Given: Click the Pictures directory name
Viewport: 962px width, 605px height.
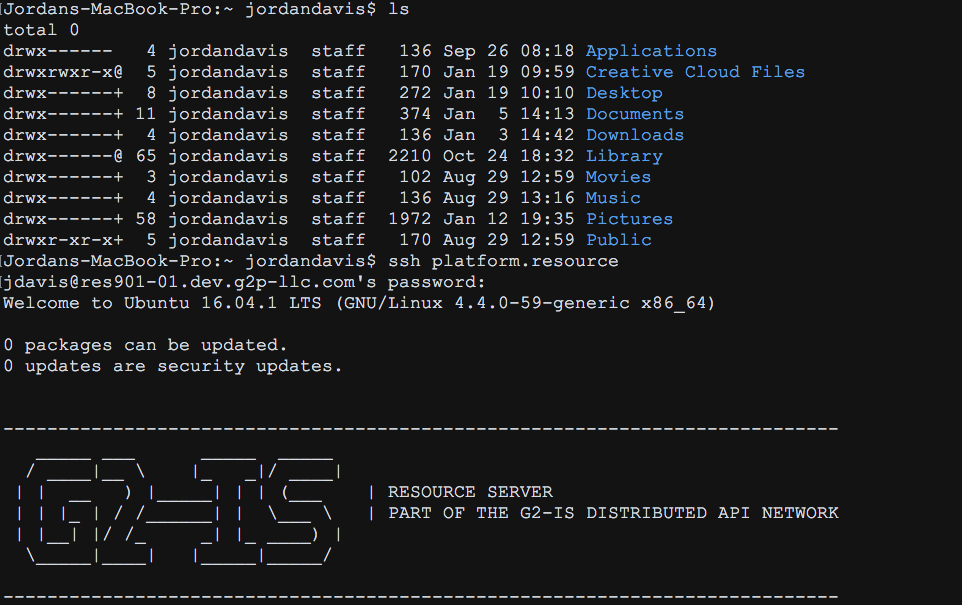Looking at the screenshot, I should click(629, 219).
